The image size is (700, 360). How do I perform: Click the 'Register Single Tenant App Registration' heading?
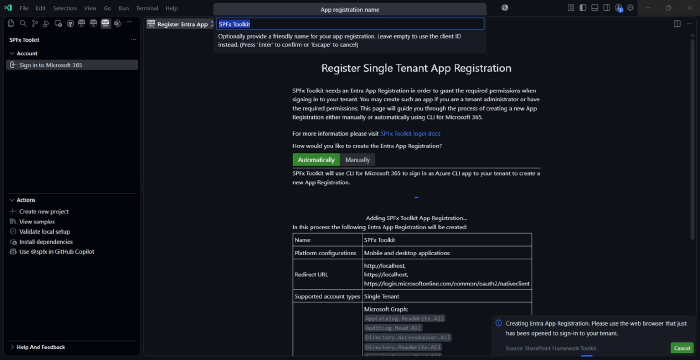(x=416, y=68)
